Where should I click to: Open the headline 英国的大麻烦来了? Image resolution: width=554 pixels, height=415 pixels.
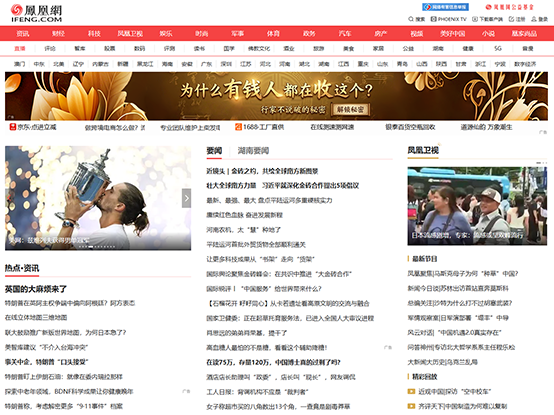[x=36, y=289]
